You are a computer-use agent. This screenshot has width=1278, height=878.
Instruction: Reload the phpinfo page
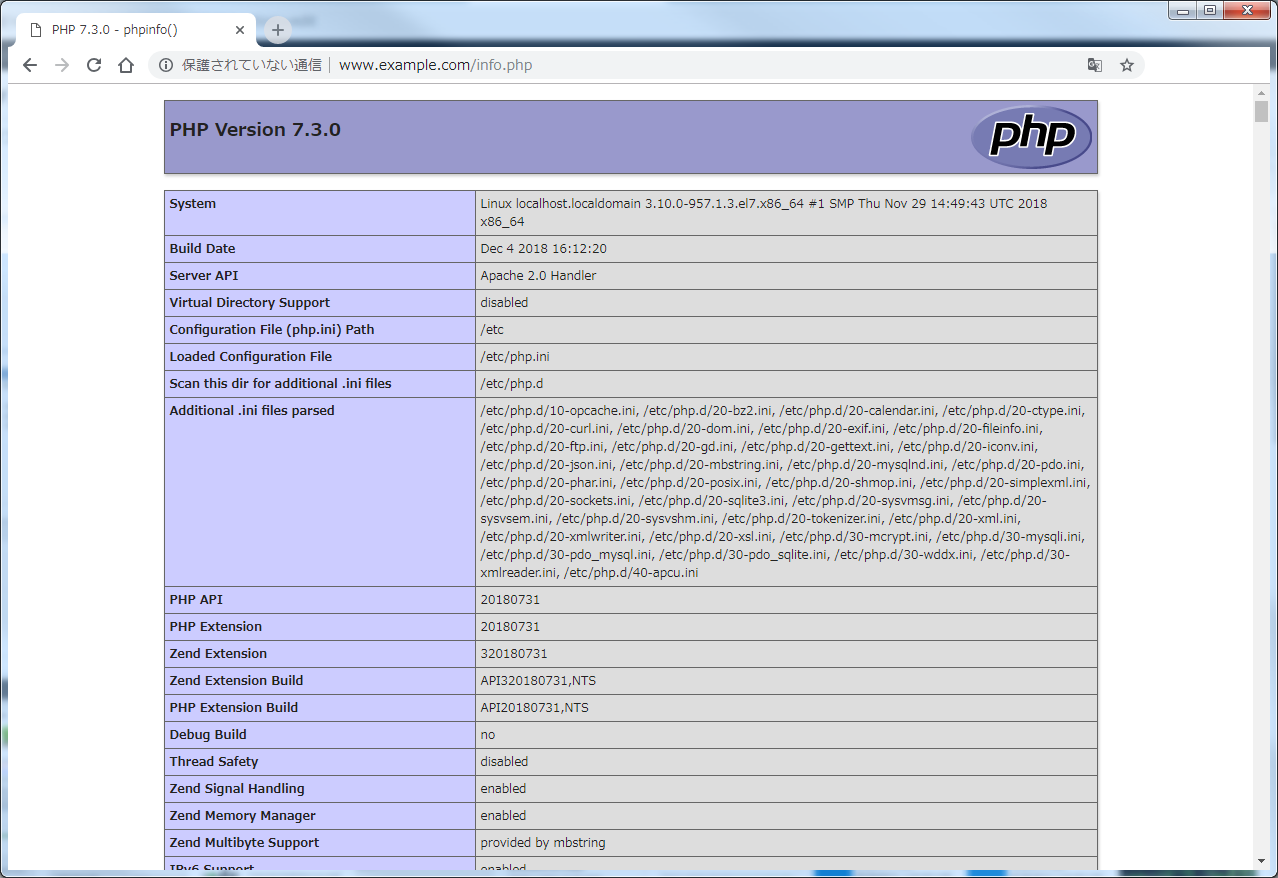pos(94,65)
